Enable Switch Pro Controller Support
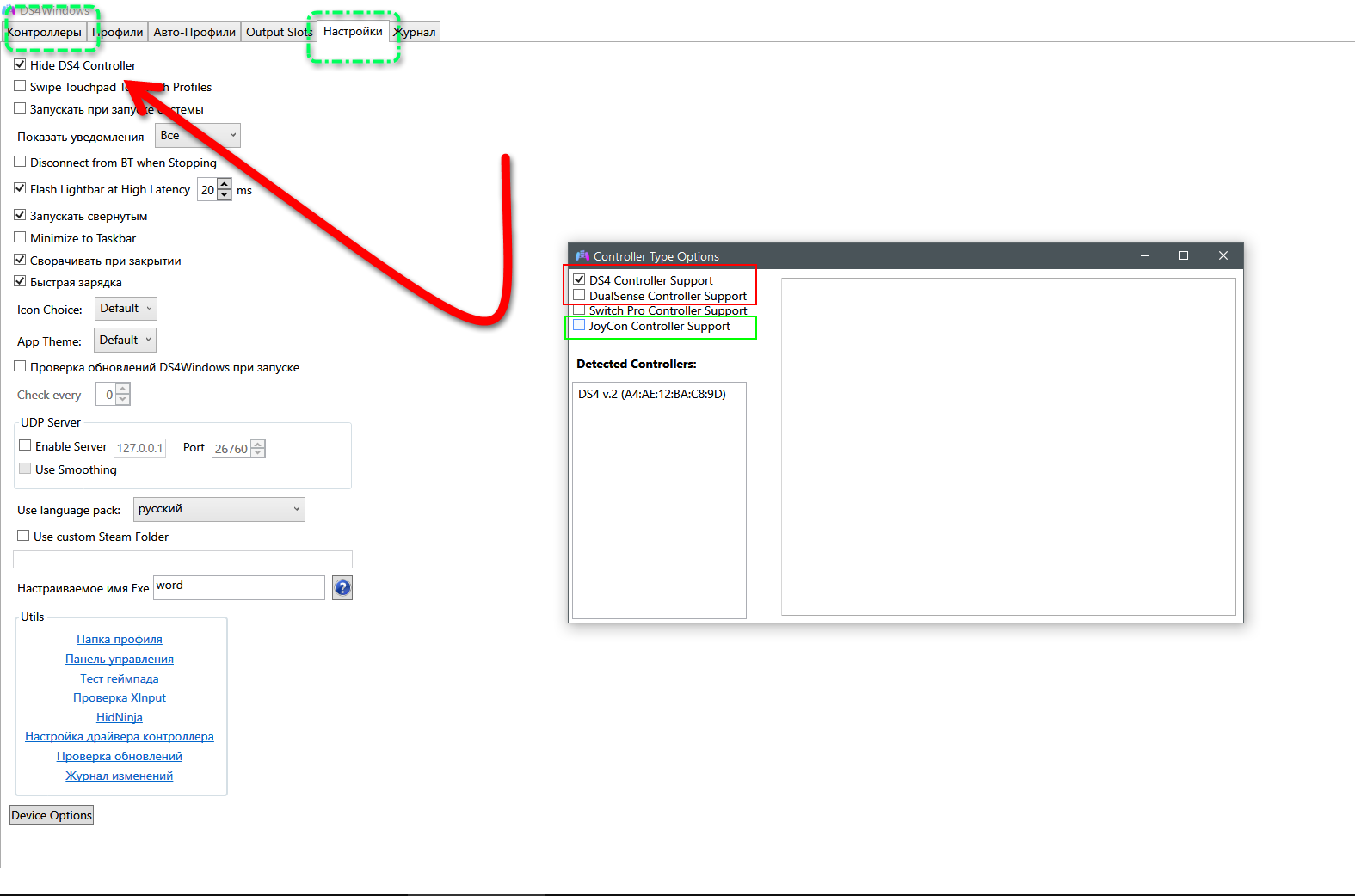The width and height of the screenshot is (1355, 896). point(579,310)
